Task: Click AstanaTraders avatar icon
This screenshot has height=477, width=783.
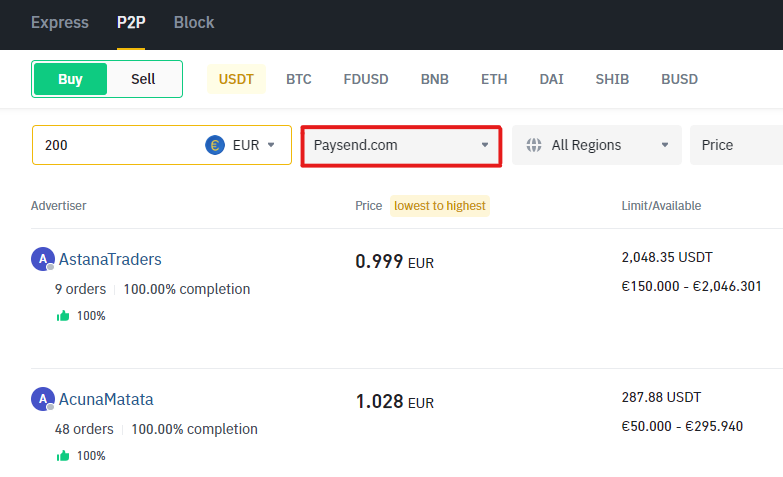Action: tap(43, 259)
